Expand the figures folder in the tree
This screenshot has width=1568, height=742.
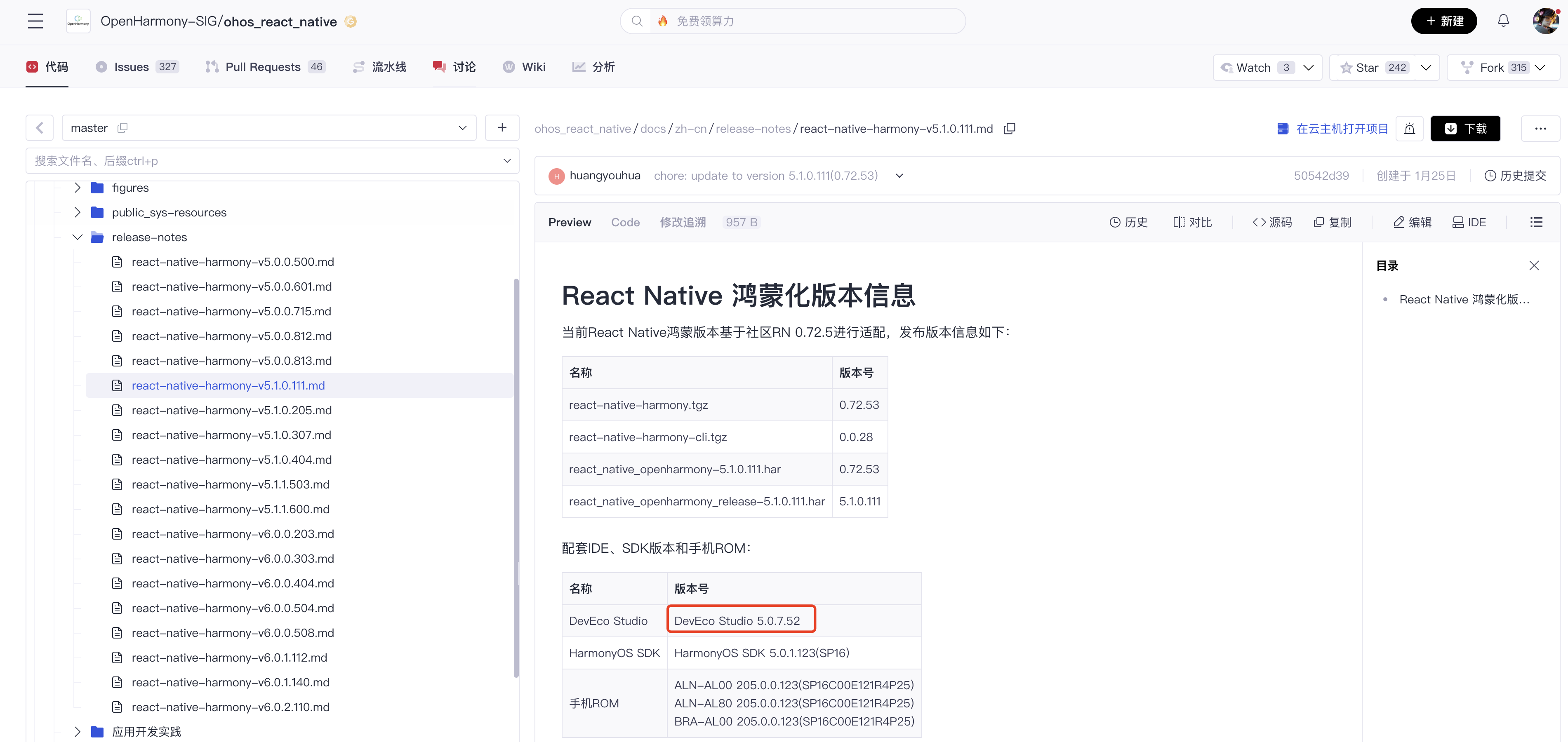point(77,187)
